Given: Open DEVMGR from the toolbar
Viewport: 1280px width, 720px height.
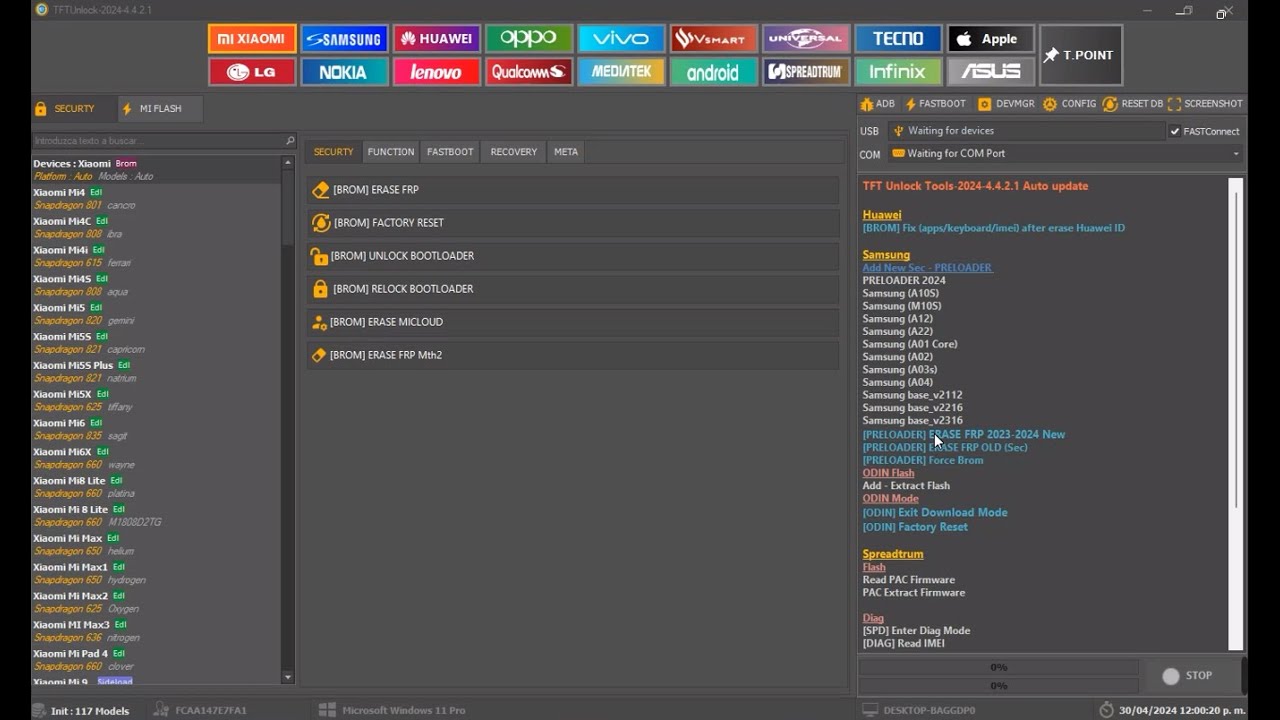Looking at the screenshot, I should (1006, 104).
